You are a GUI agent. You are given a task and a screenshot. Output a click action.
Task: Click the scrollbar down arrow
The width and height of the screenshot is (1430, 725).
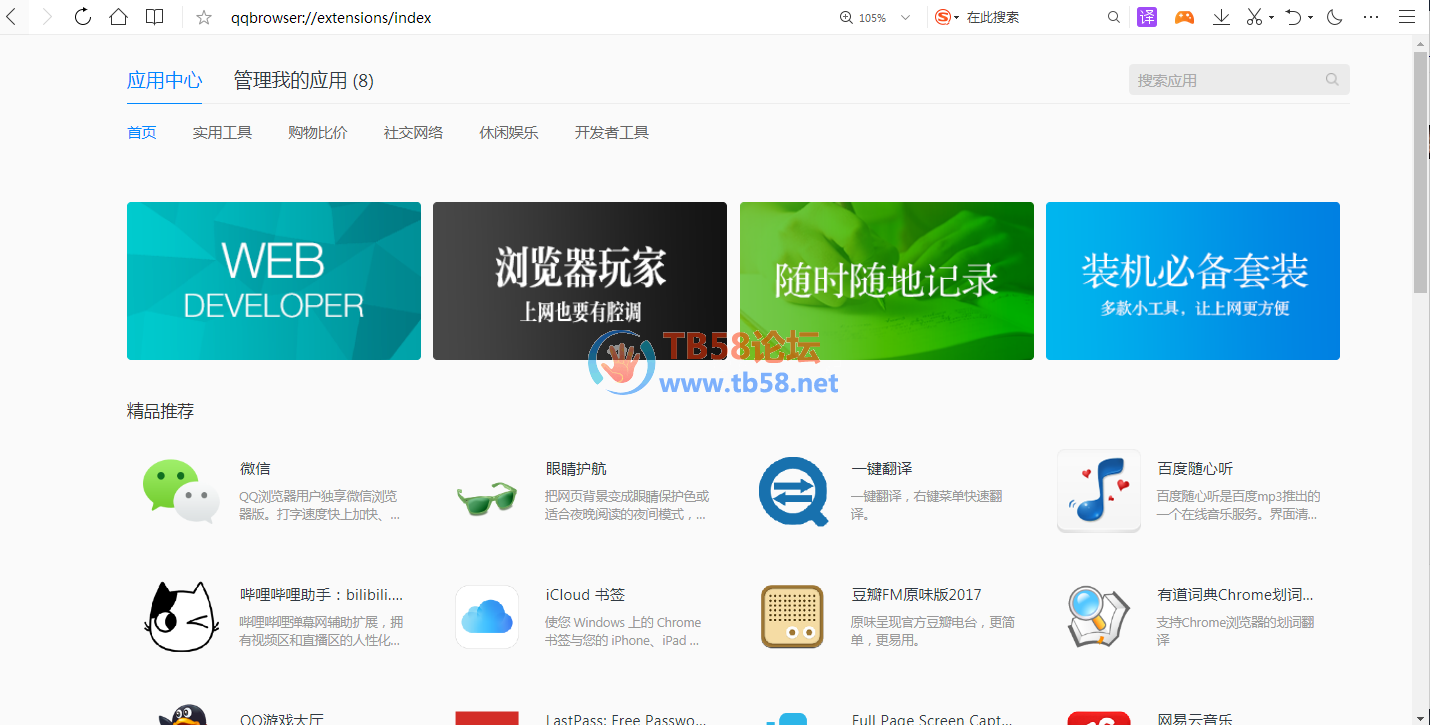pos(1421,717)
